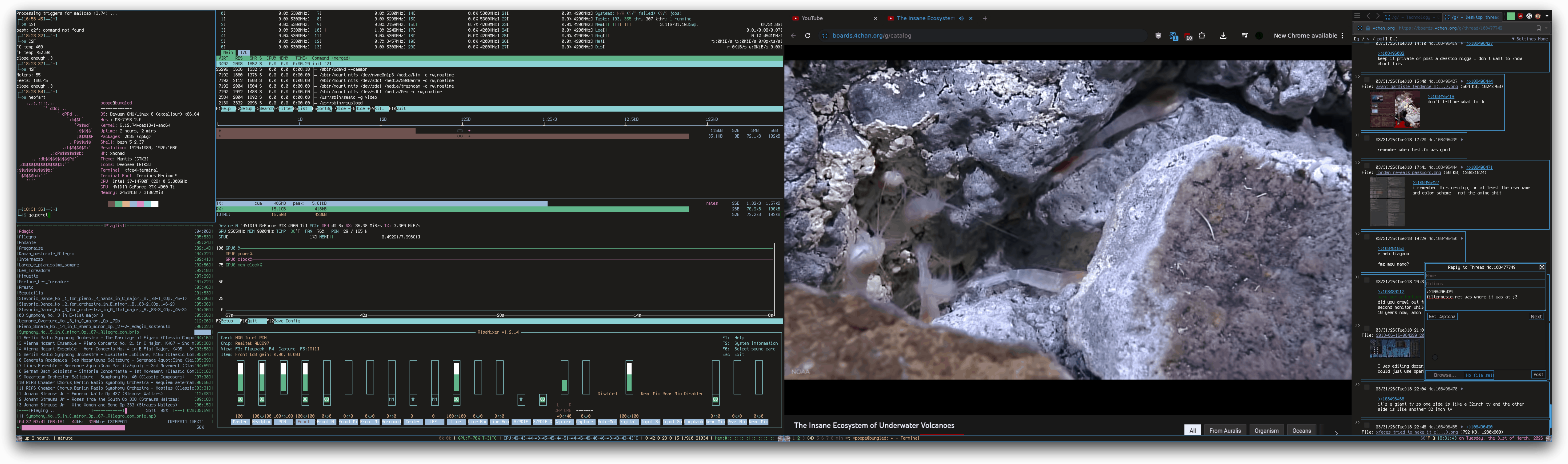Open the hamburger menu in the right browser

[x=1357, y=16]
